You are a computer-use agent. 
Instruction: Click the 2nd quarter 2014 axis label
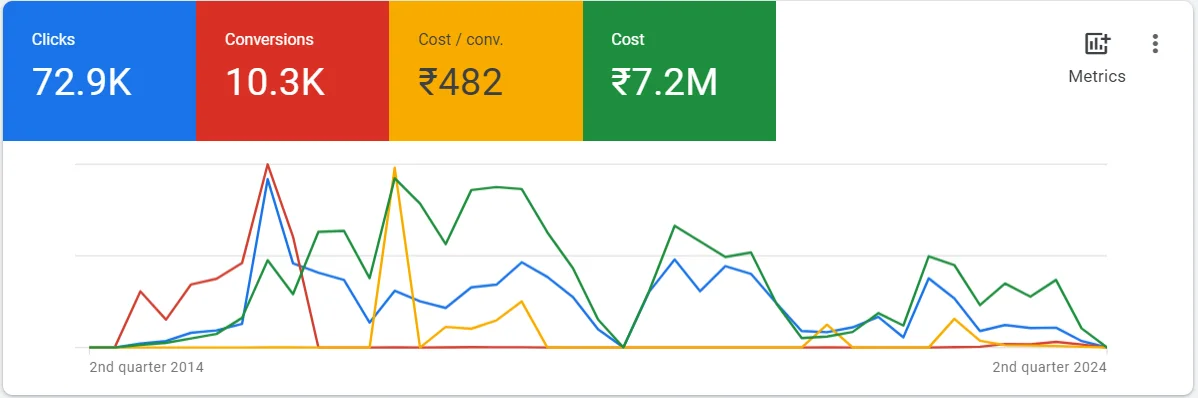coord(147,367)
